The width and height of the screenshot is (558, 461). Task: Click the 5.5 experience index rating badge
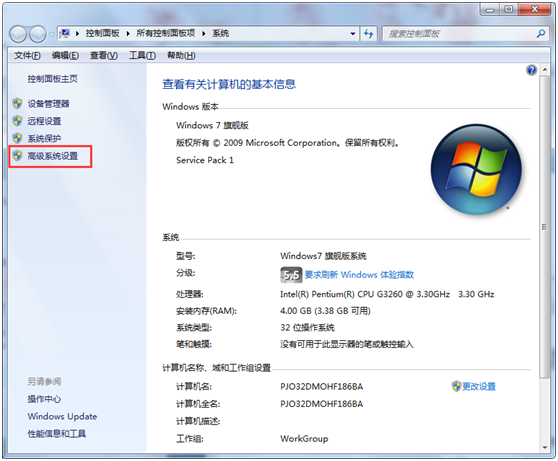(x=291, y=275)
